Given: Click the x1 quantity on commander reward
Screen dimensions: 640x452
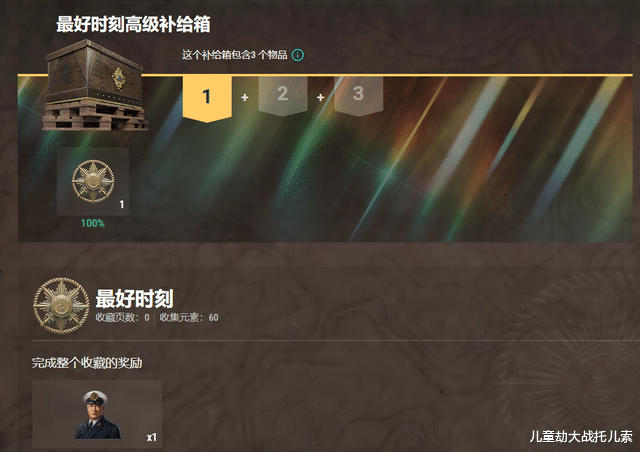Looking at the screenshot, I should [151, 437].
